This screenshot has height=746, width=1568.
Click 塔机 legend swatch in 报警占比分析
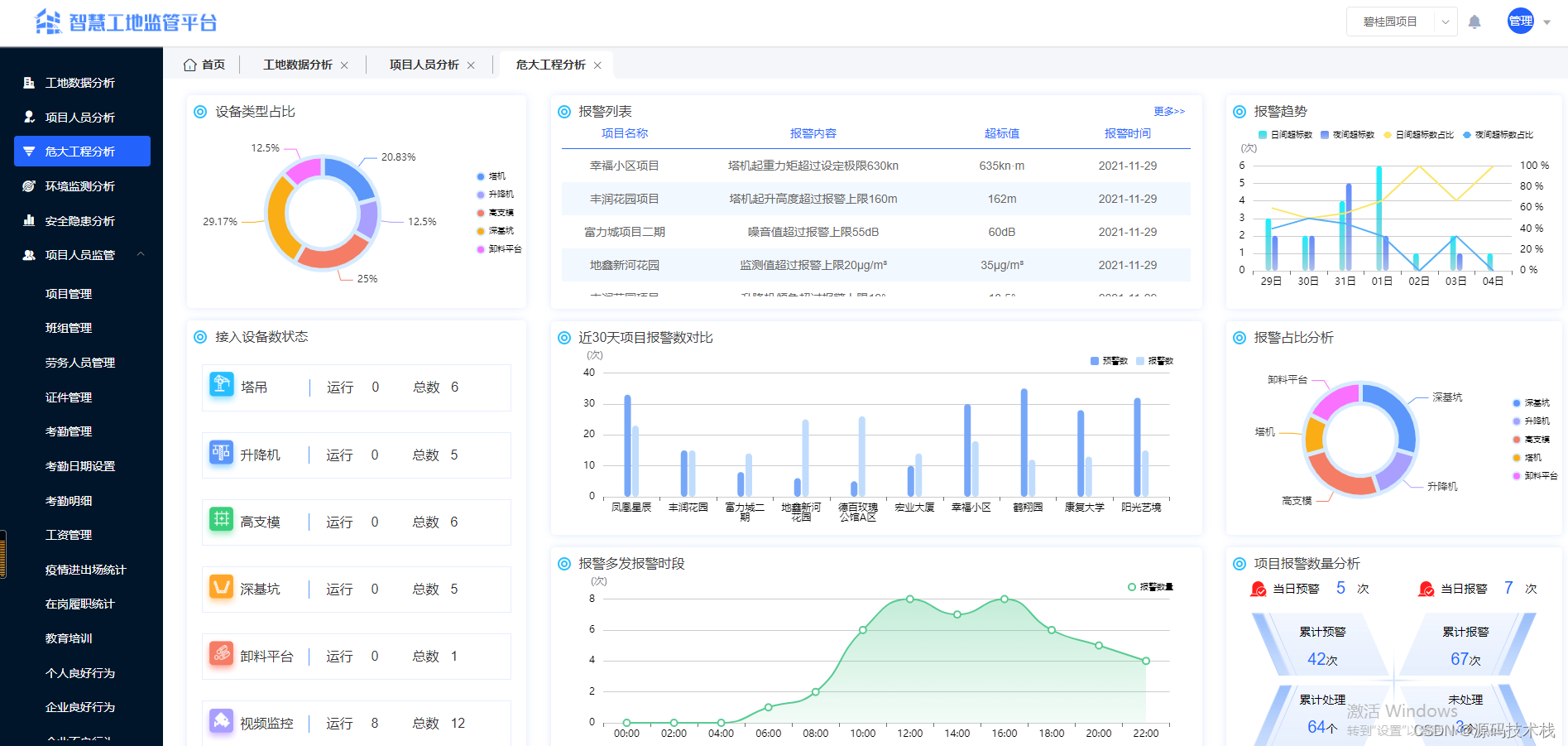point(1517,458)
